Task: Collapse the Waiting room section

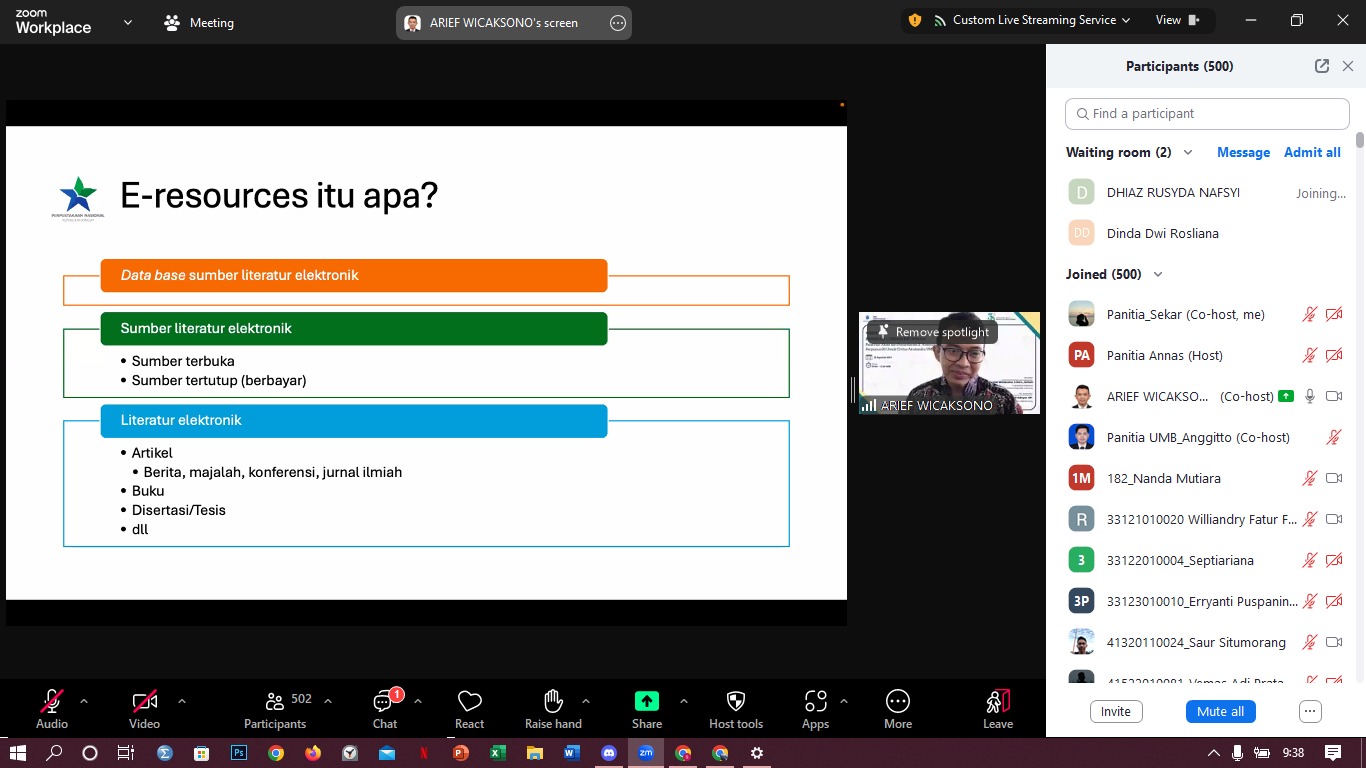Action: 1188,153
